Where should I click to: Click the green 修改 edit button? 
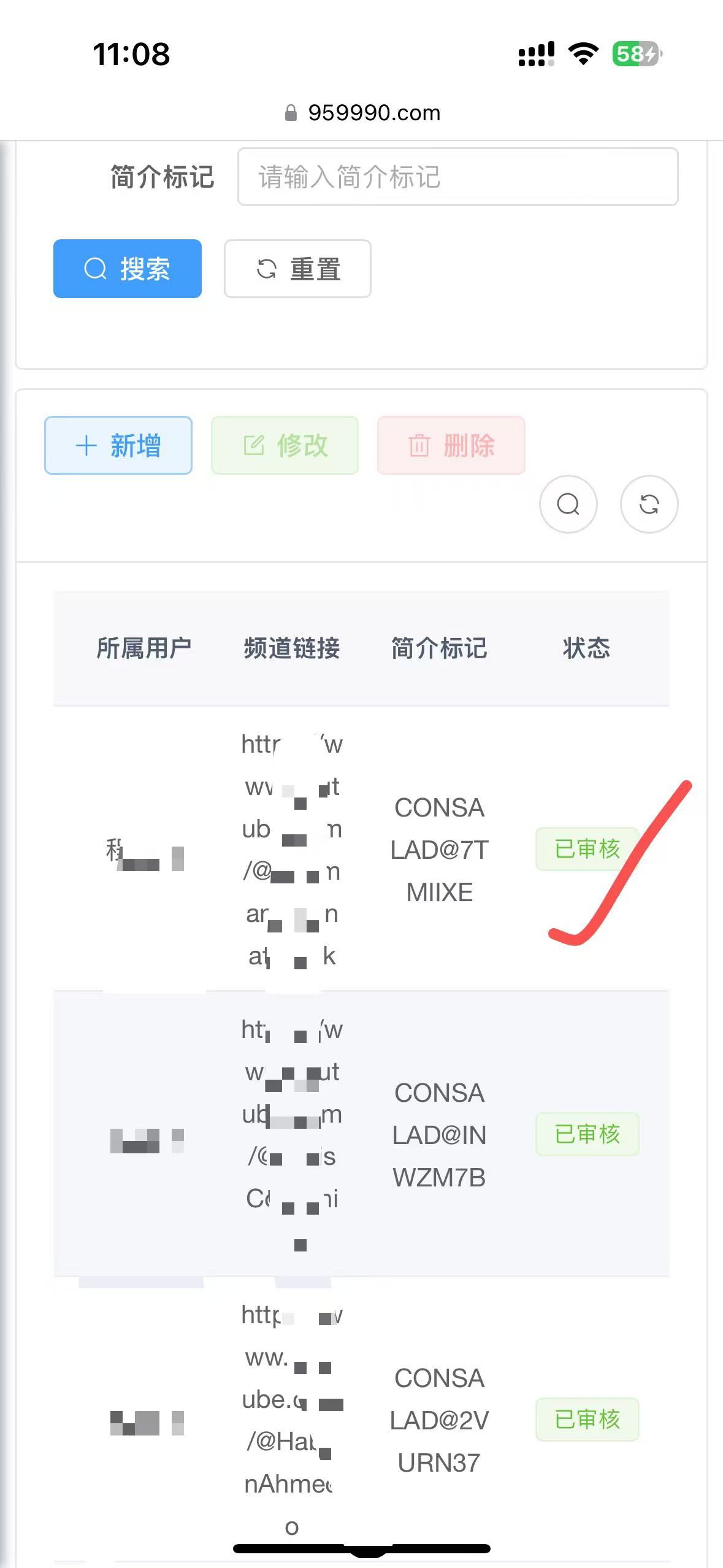[285, 445]
